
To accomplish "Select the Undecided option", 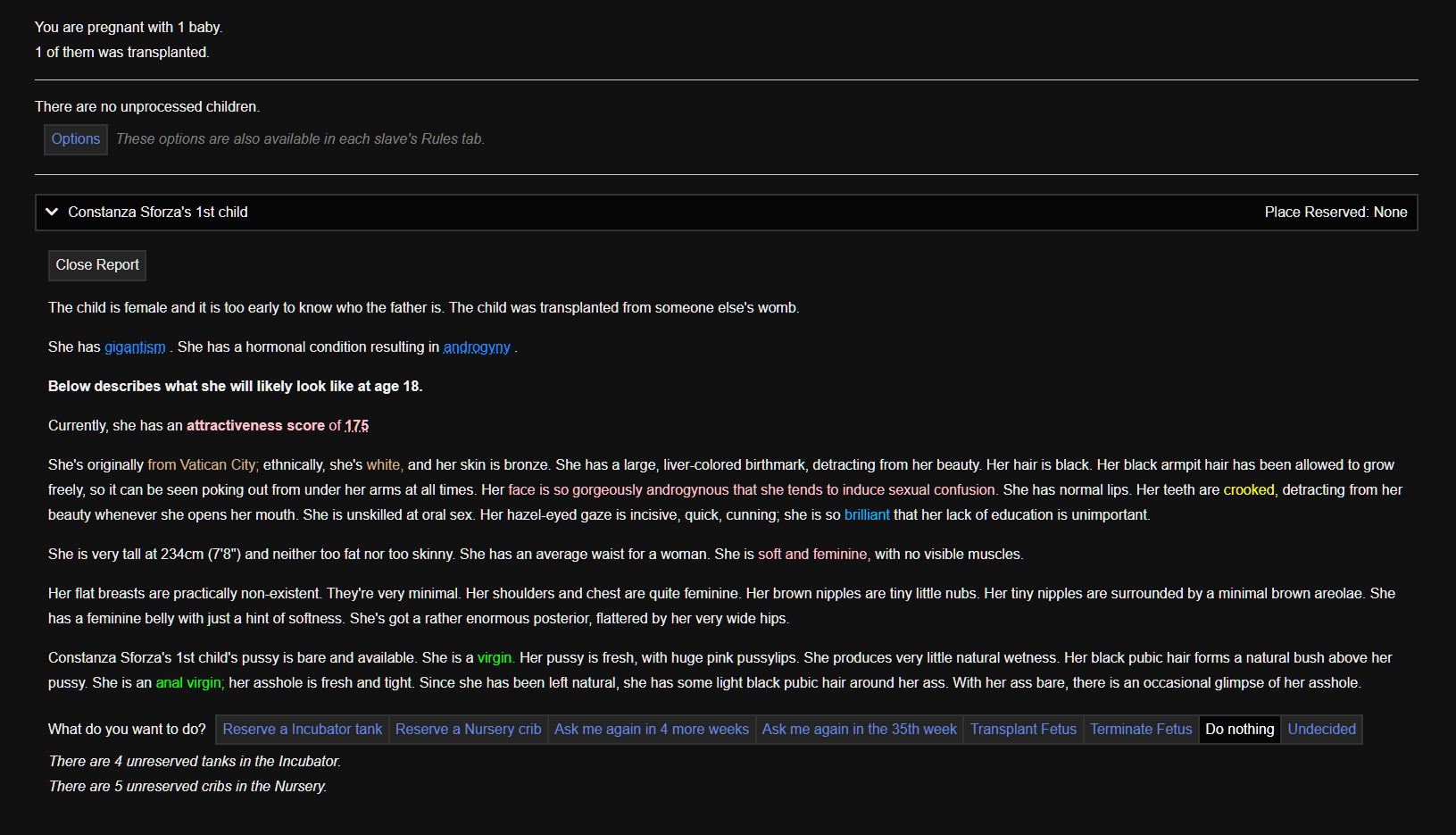I will (1321, 730).
